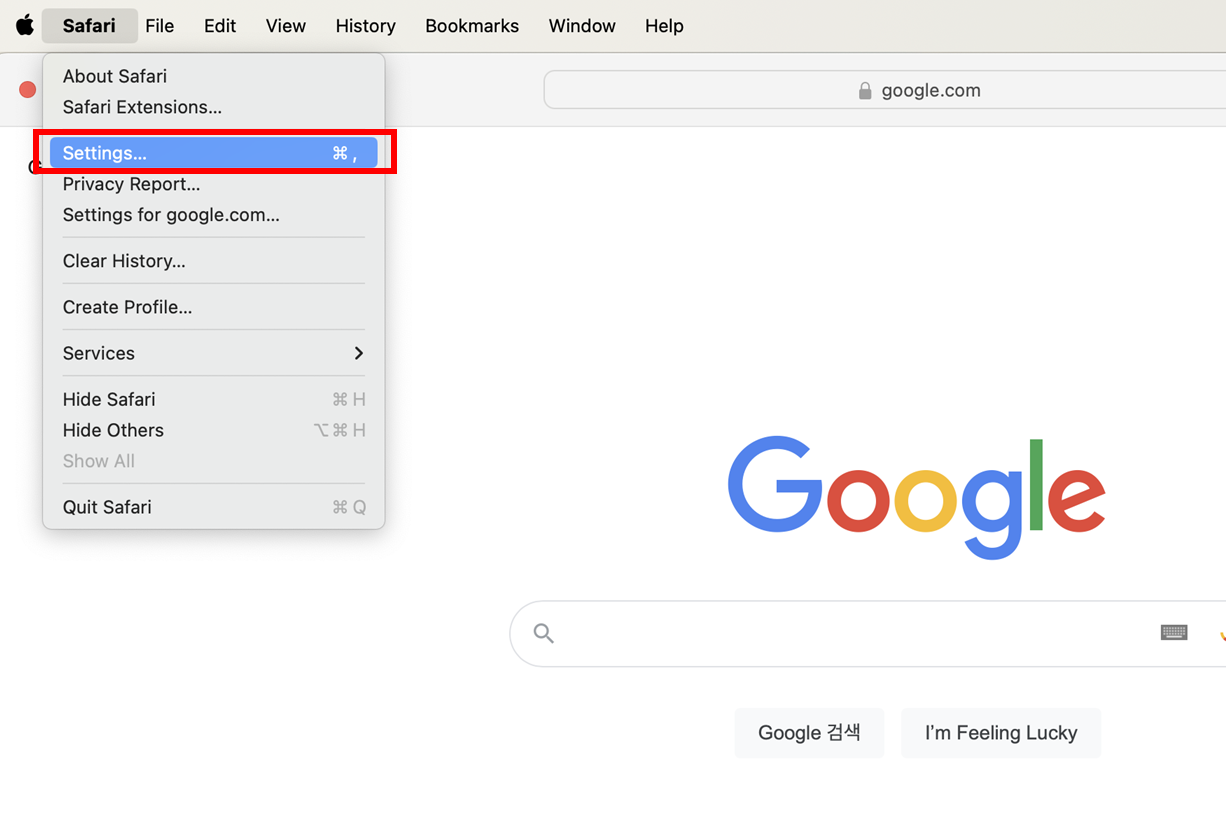Select Safari Extensions… menu item
The image size is (1226, 821).
[x=213, y=107]
